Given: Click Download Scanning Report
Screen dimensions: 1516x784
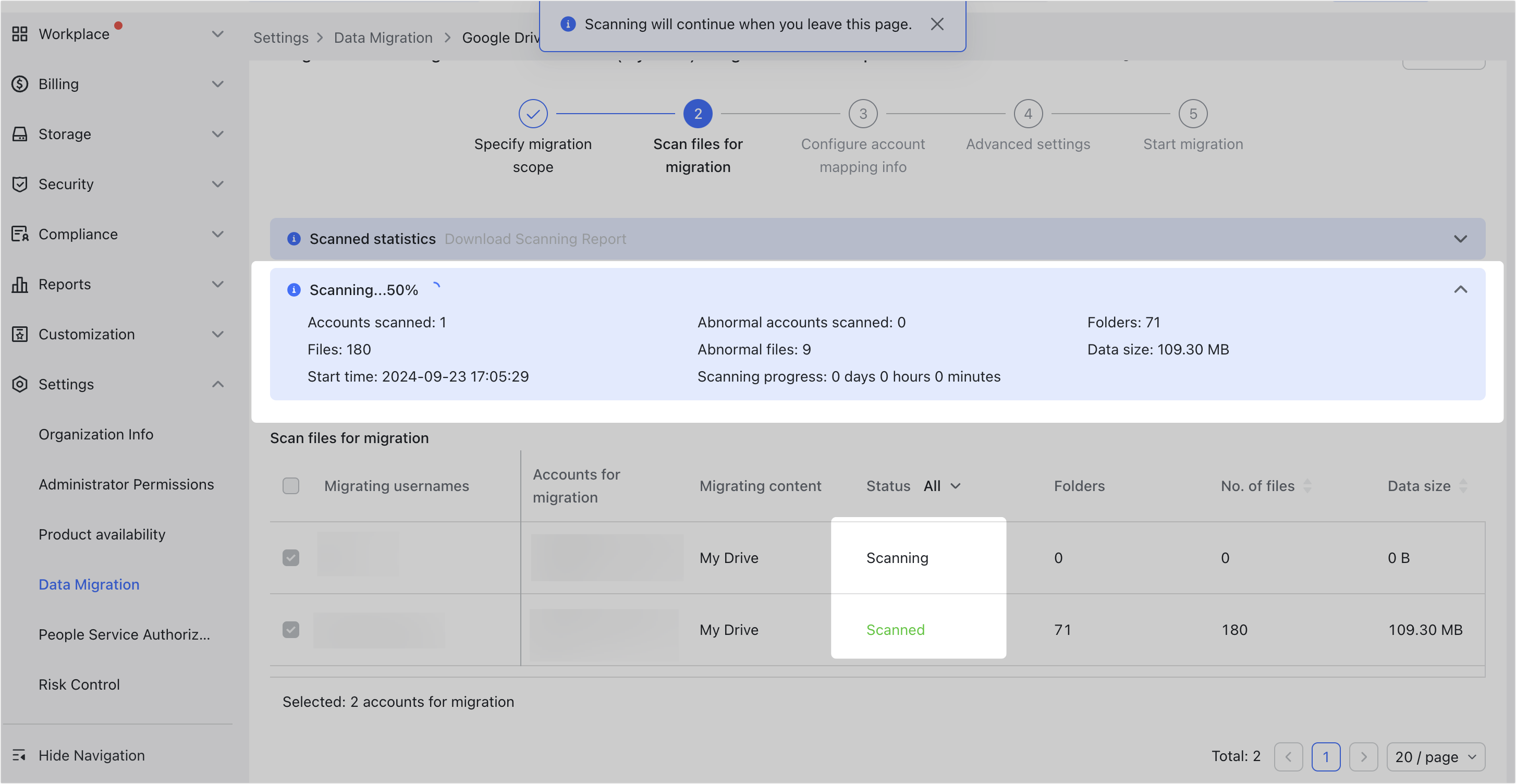Looking at the screenshot, I should (x=535, y=238).
